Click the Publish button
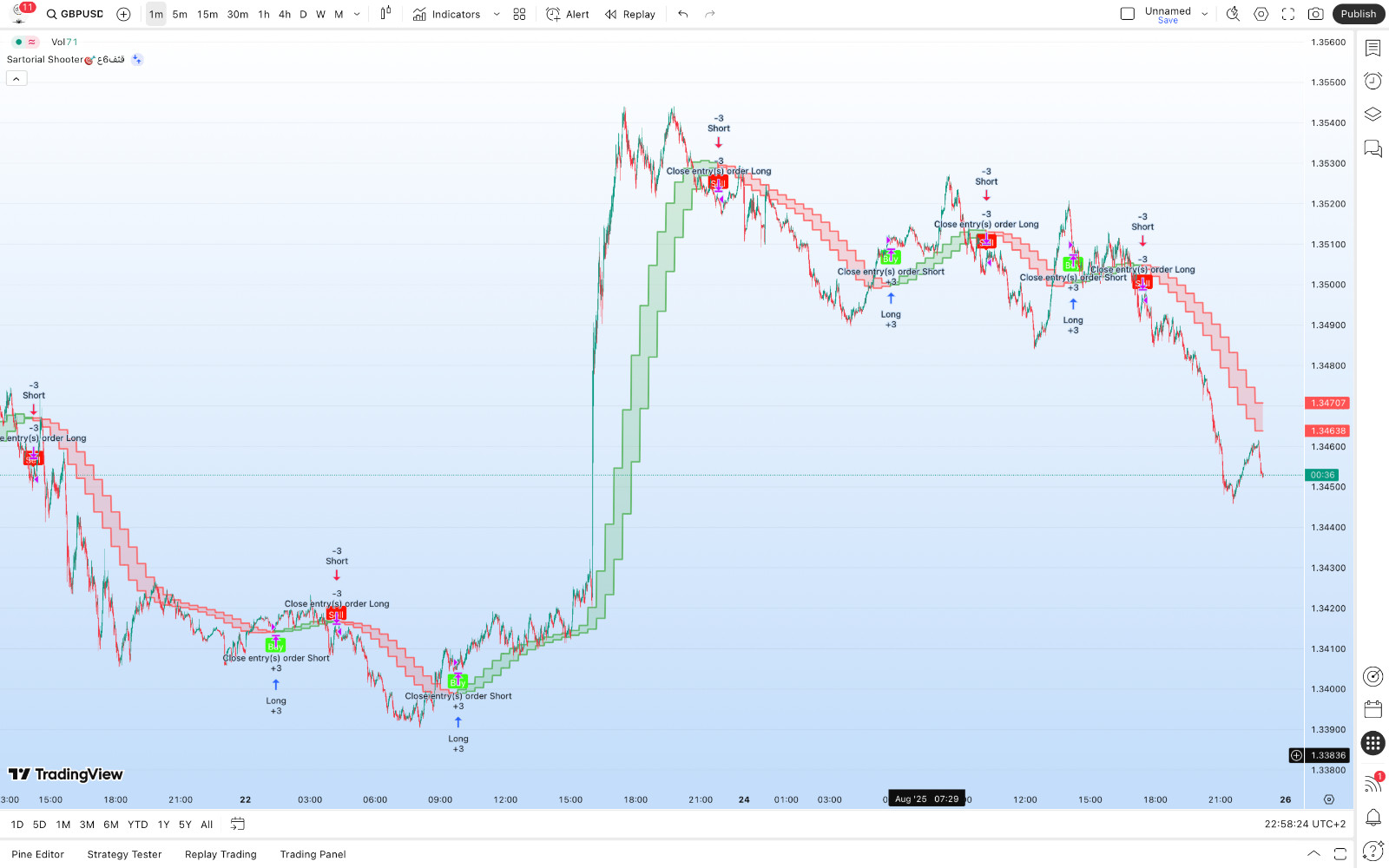Image resolution: width=1389 pixels, height=868 pixels. (1359, 14)
